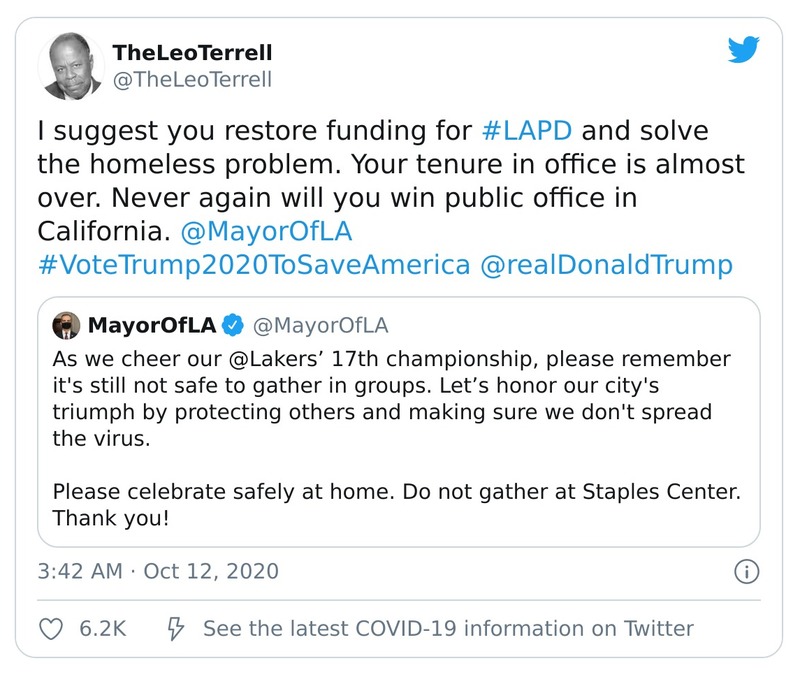Click the @TheLeoTerrell handle
The width and height of the screenshot is (800, 677).
(x=192, y=79)
